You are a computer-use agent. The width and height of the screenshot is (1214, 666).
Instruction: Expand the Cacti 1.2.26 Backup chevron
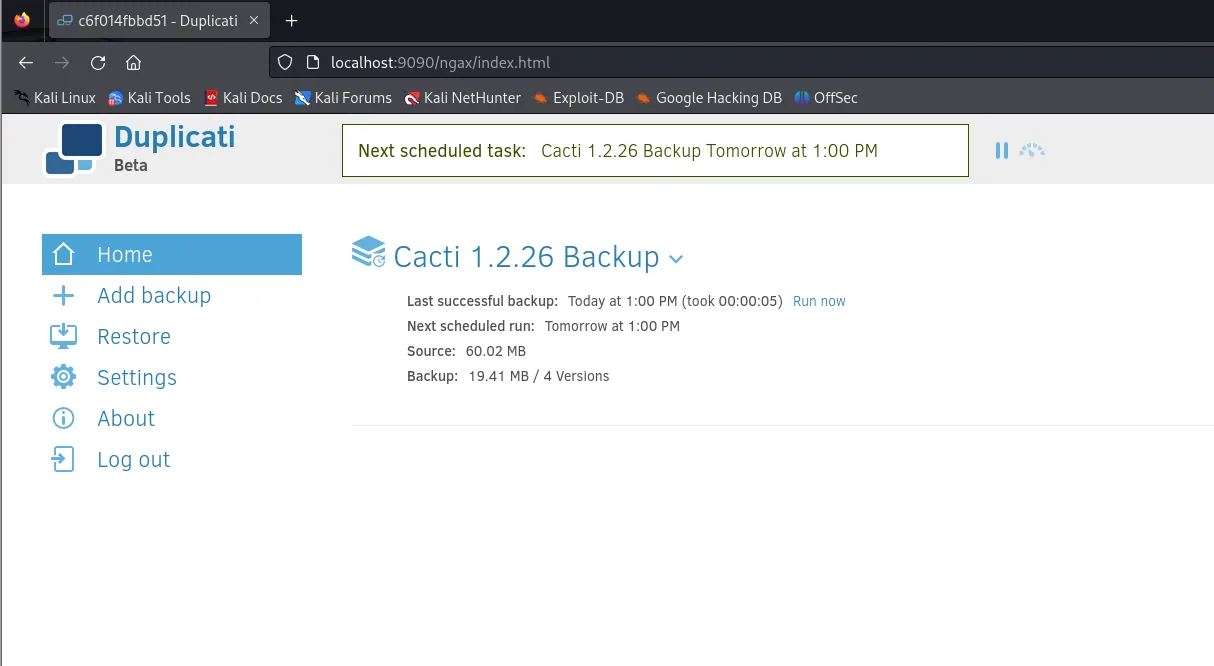tap(676, 259)
